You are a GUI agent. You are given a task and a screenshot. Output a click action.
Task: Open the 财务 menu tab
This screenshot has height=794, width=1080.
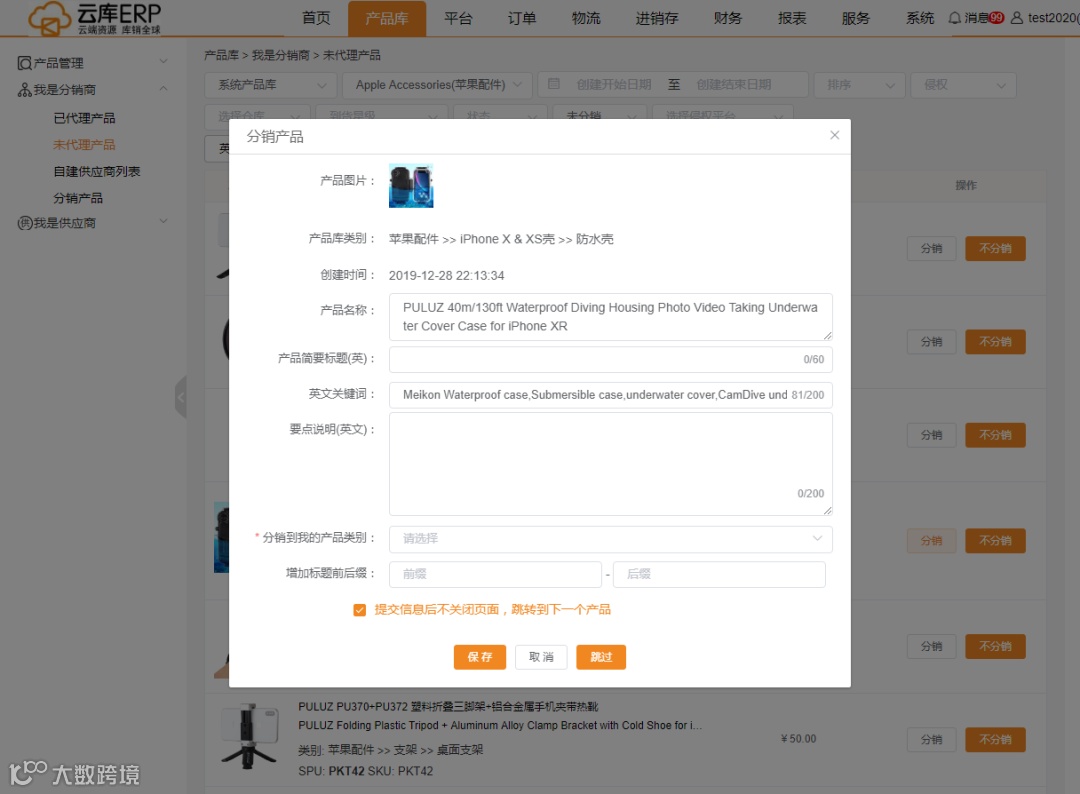coord(727,18)
